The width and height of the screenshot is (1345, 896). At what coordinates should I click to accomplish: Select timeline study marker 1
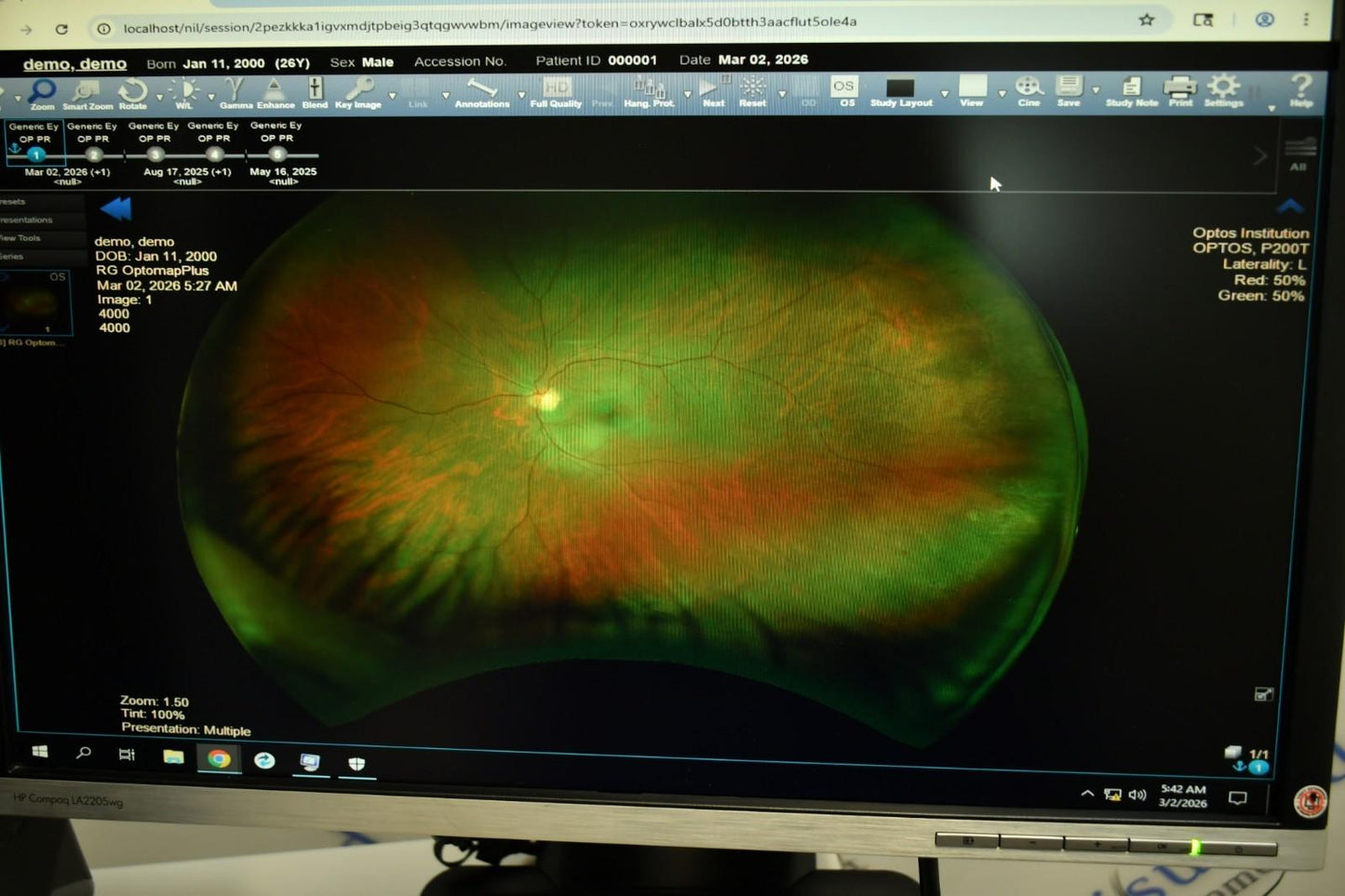pyautogui.click(x=35, y=154)
